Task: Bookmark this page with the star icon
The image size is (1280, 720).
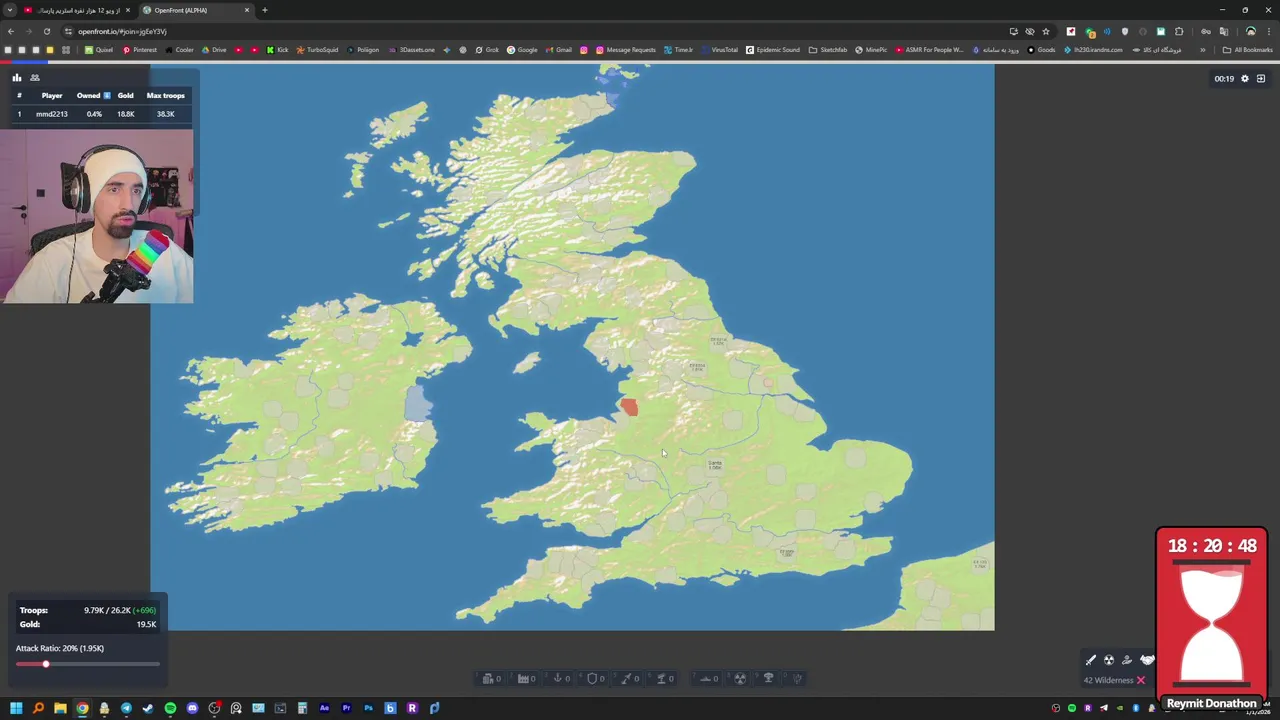Action: coord(1046,31)
